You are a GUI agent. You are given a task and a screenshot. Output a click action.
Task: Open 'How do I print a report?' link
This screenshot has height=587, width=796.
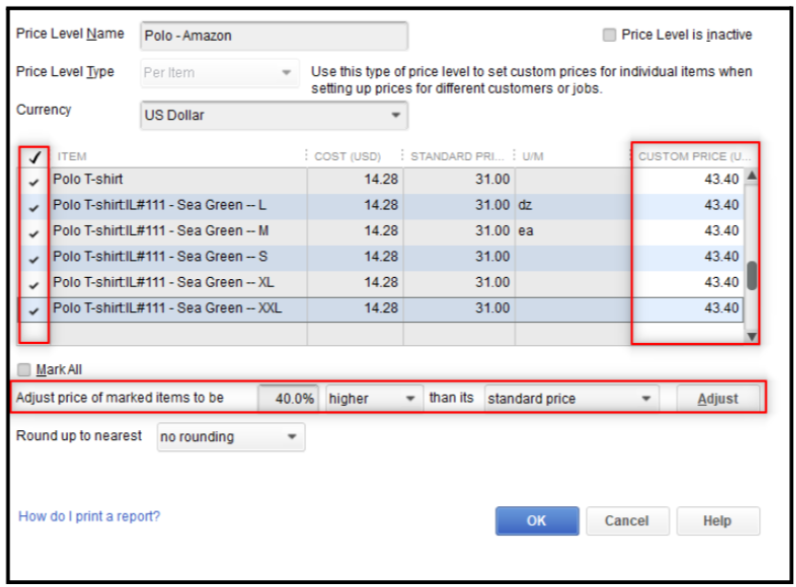tap(89, 516)
